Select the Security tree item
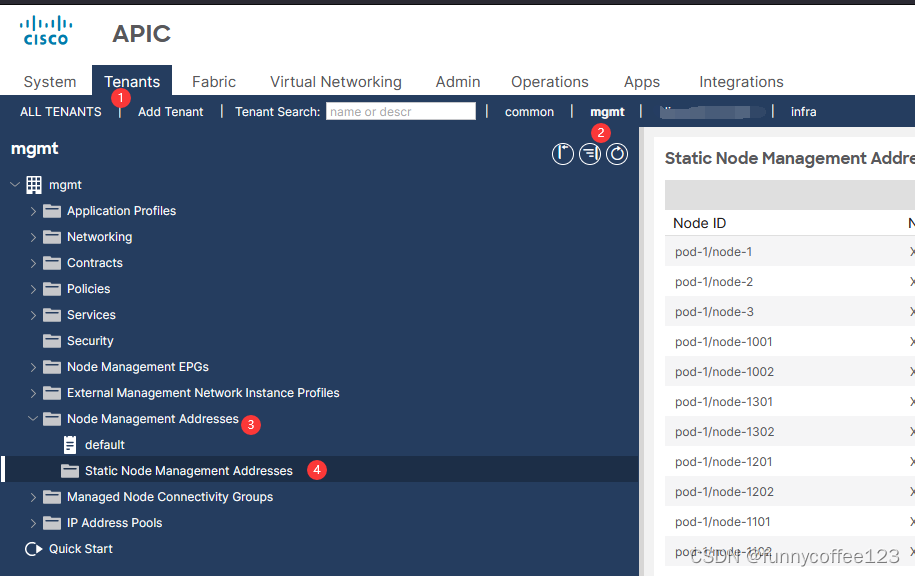 click(90, 341)
